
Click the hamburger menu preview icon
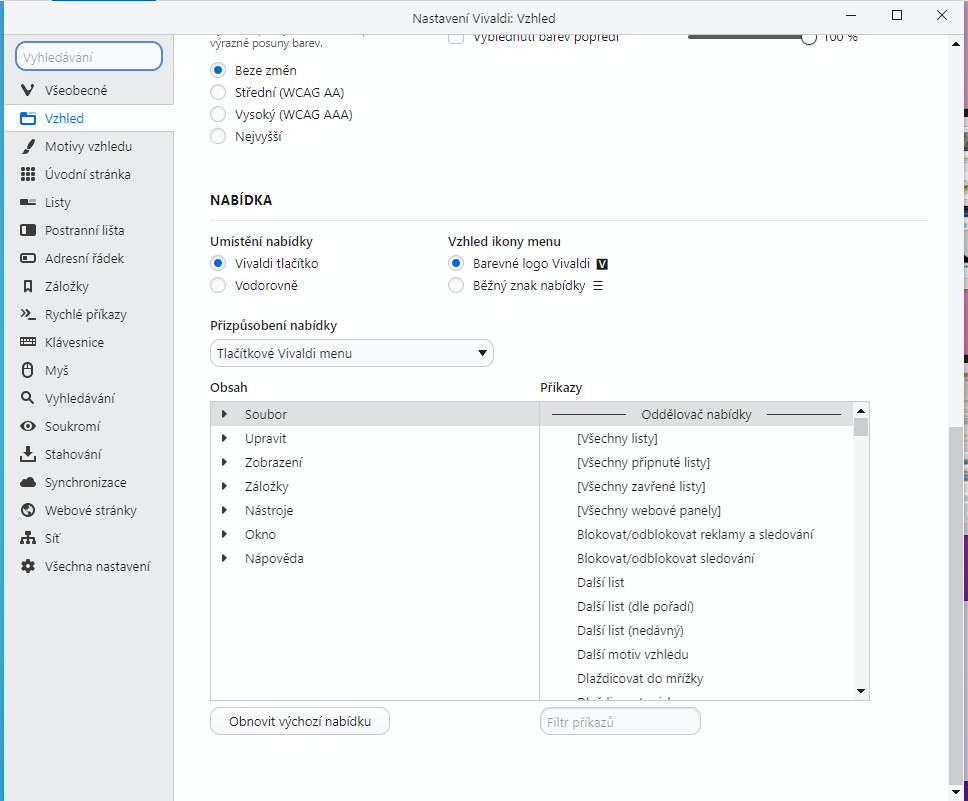(598, 286)
